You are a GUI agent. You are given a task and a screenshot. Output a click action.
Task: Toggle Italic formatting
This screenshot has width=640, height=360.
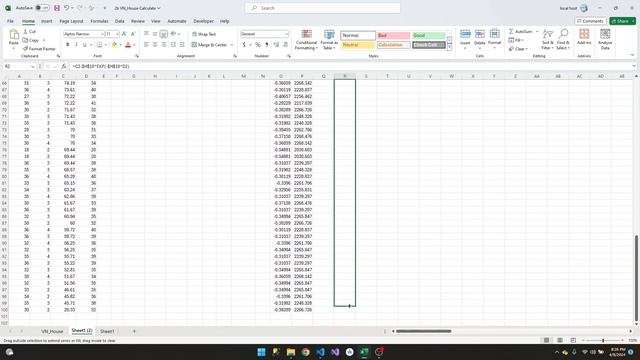[x=76, y=44]
